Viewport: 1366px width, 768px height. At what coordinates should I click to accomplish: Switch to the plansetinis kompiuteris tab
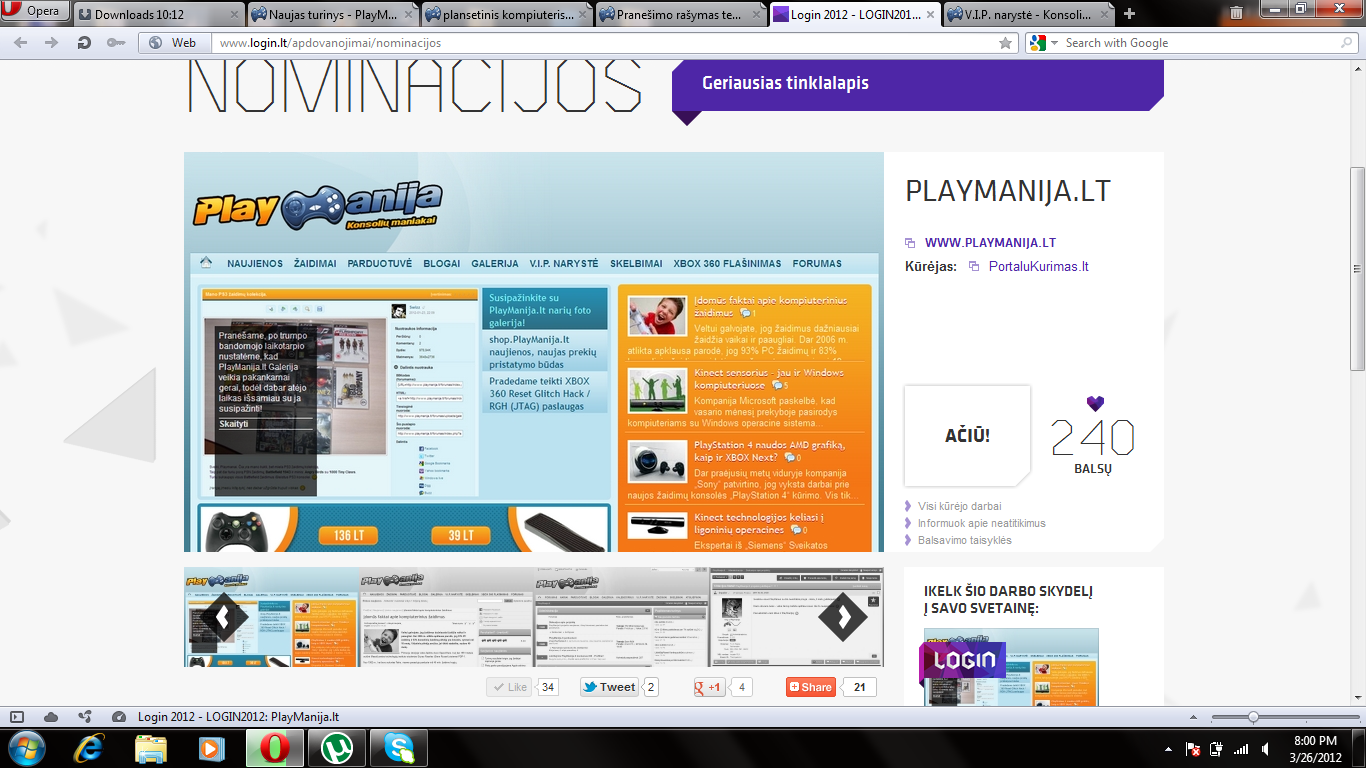(507, 14)
